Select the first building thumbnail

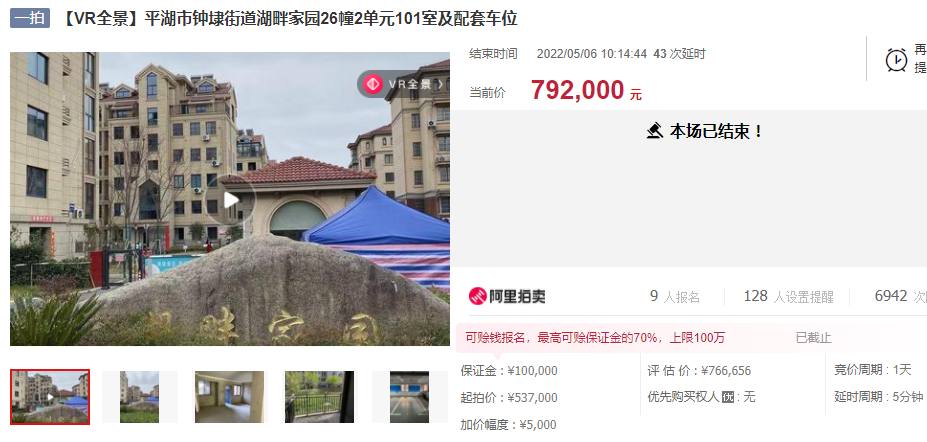click(50, 397)
